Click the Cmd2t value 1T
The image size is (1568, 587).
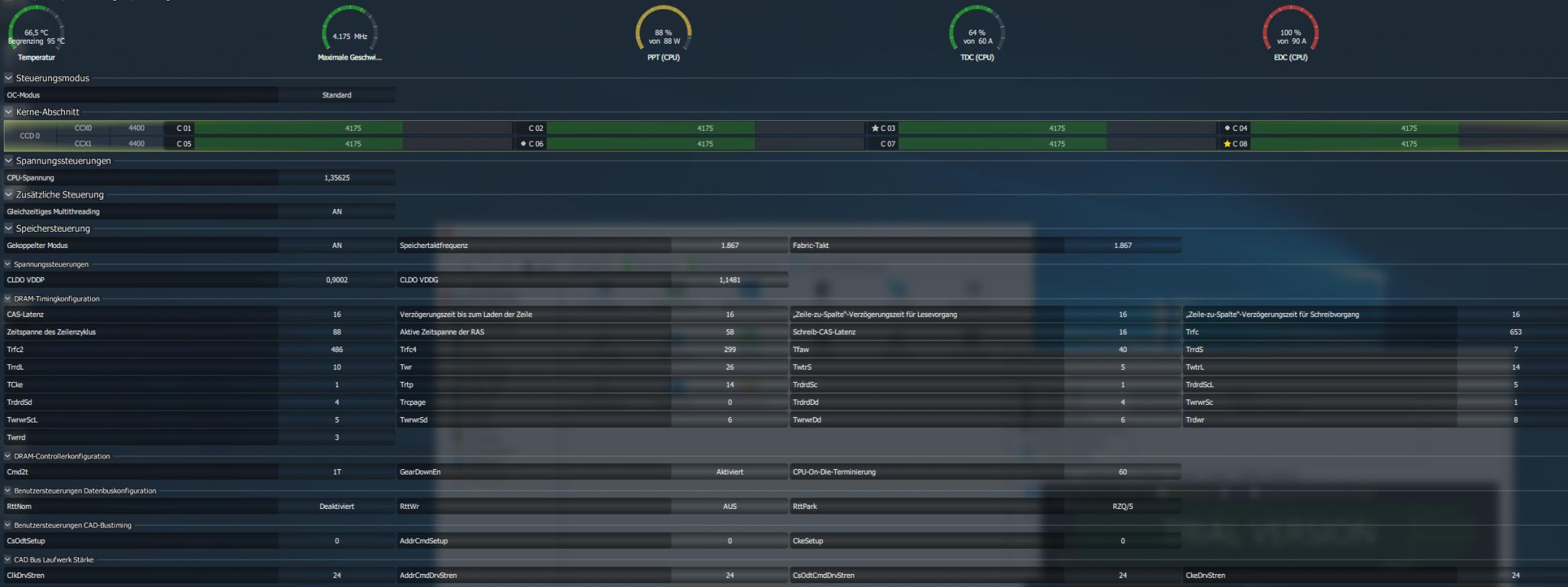coord(337,472)
